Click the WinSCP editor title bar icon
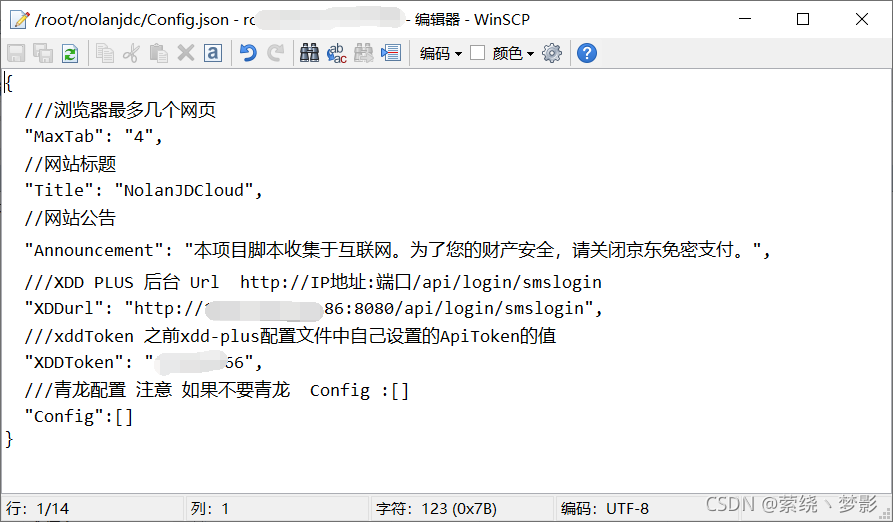This screenshot has width=893, height=522. tap(19, 19)
